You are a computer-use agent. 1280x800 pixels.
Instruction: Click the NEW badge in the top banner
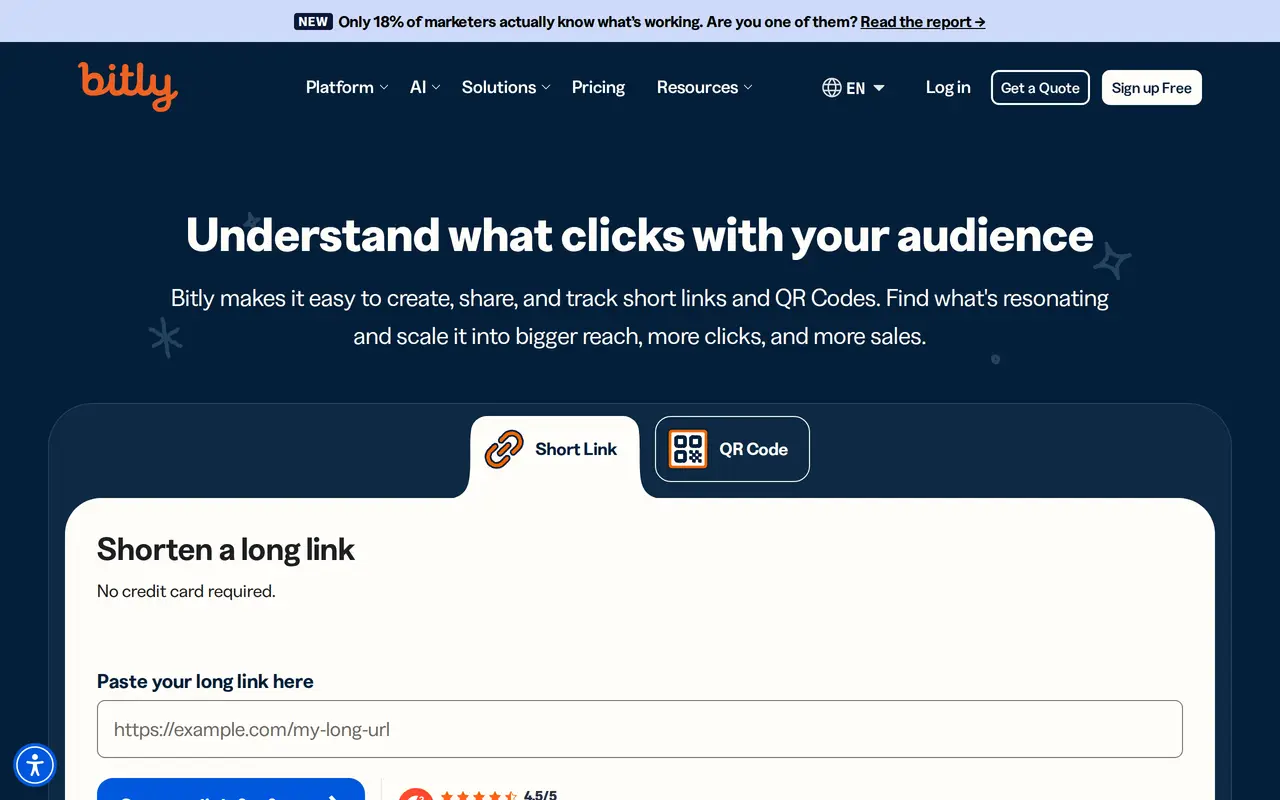[x=313, y=21]
